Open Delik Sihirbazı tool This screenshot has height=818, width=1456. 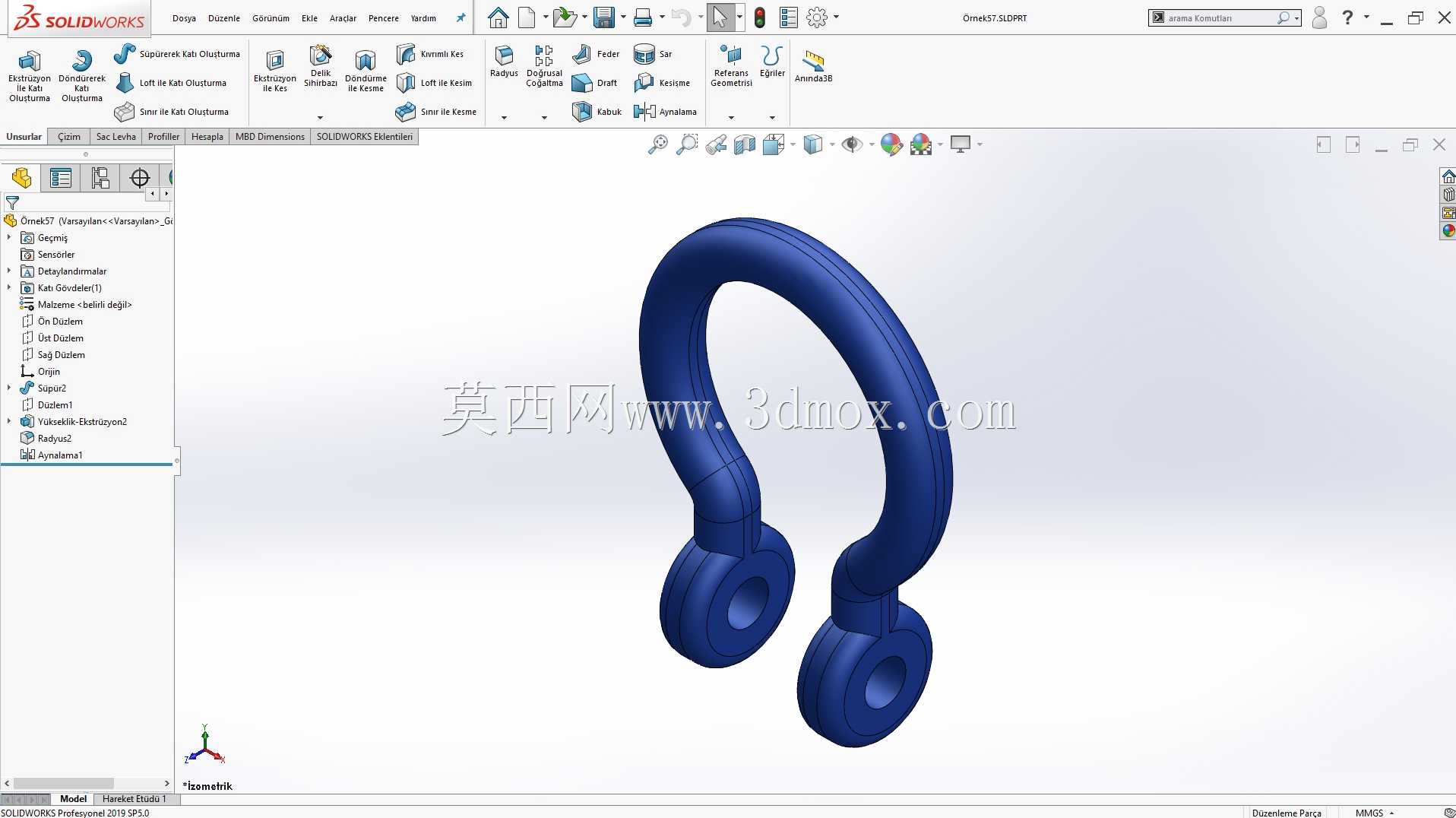(320, 66)
